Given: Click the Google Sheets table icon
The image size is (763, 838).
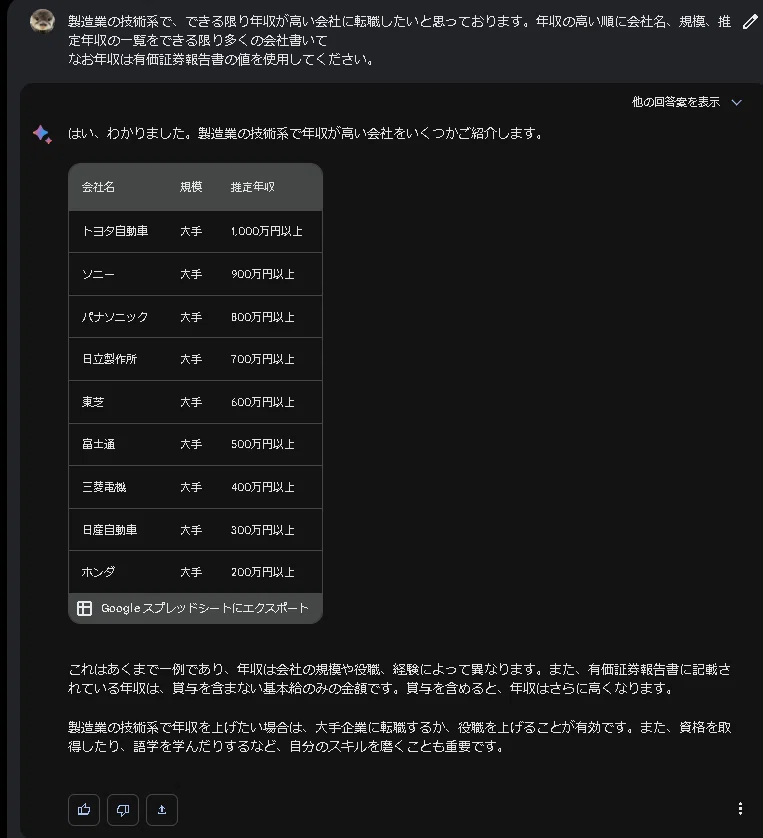Looking at the screenshot, I should tap(84, 608).
